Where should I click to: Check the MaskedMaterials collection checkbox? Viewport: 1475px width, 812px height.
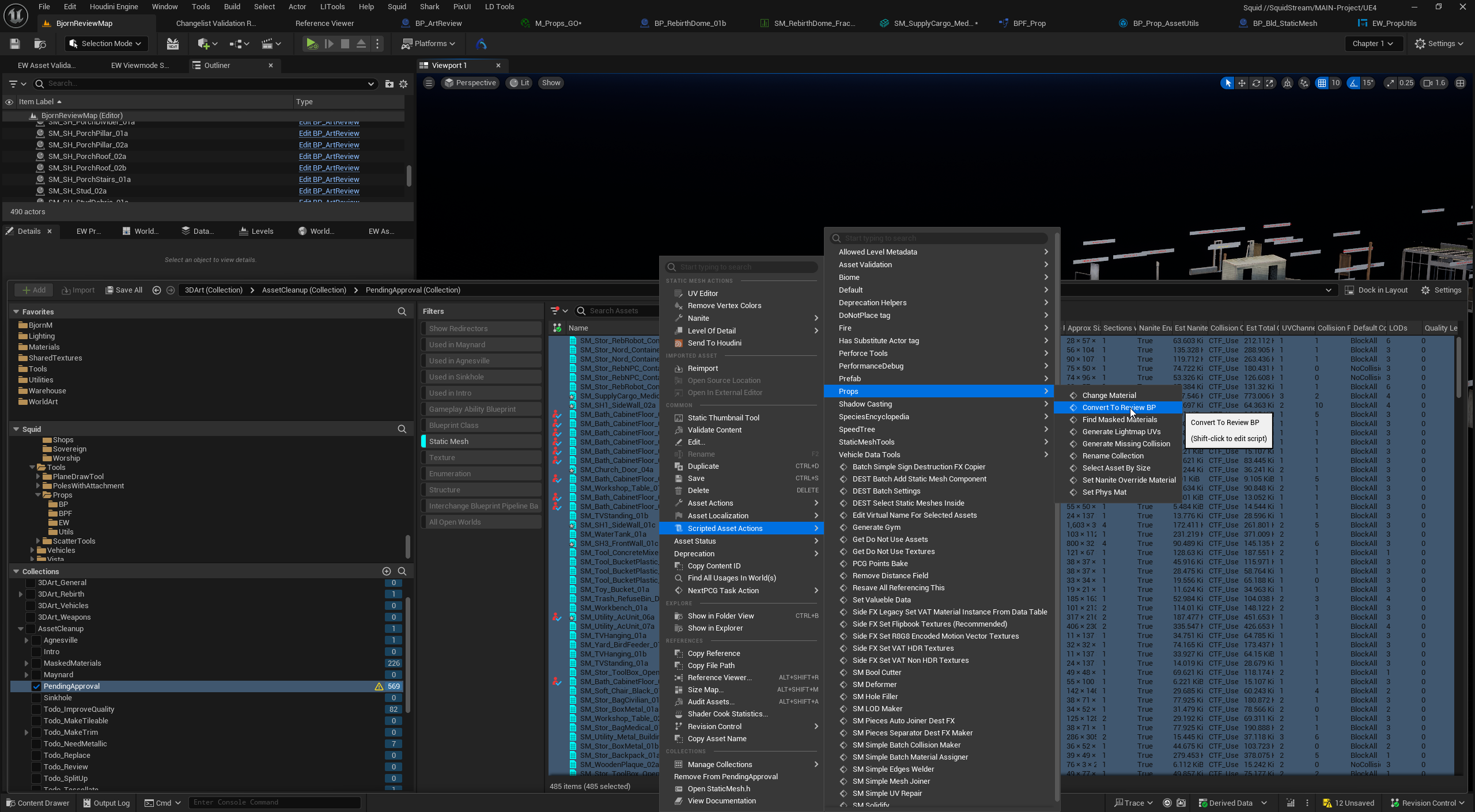point(36,663)
